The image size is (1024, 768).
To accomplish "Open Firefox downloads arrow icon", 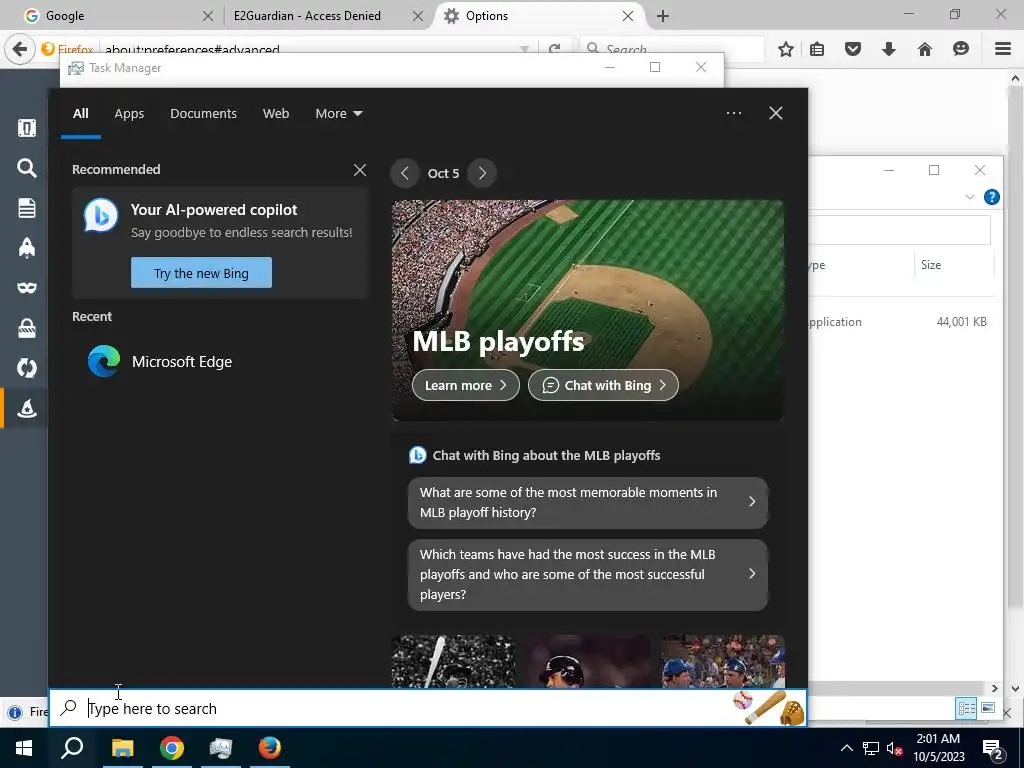I will (x=888, y=49).
